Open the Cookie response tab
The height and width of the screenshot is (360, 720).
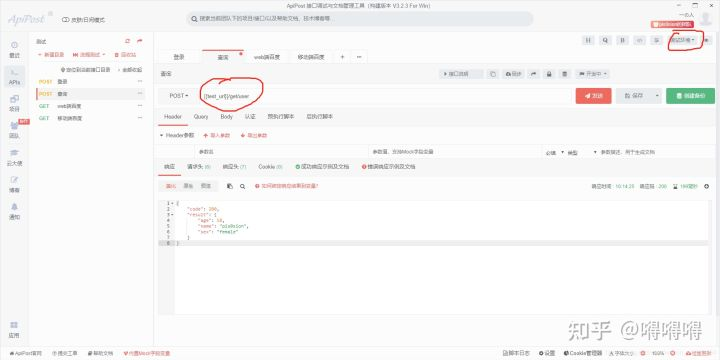pyautogui.click(x=270, y=167)
